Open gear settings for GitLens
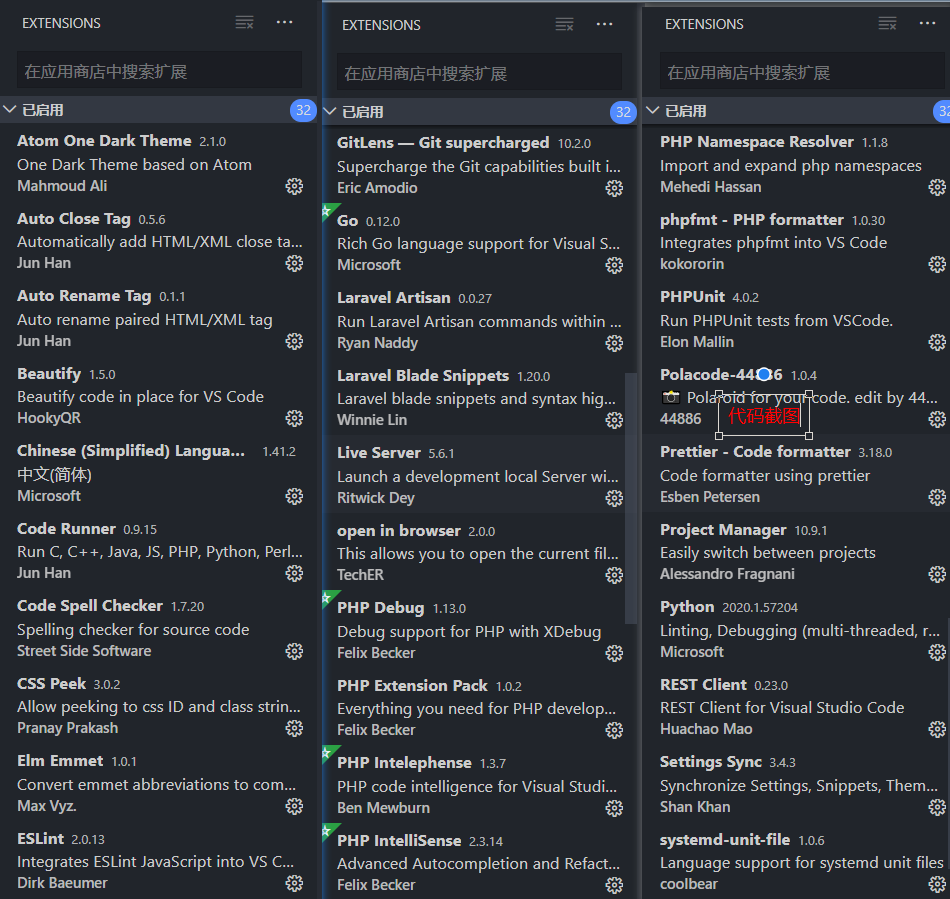Image resolution: width=950 pixels, height=899 pixels. click(x=614, y=188)
